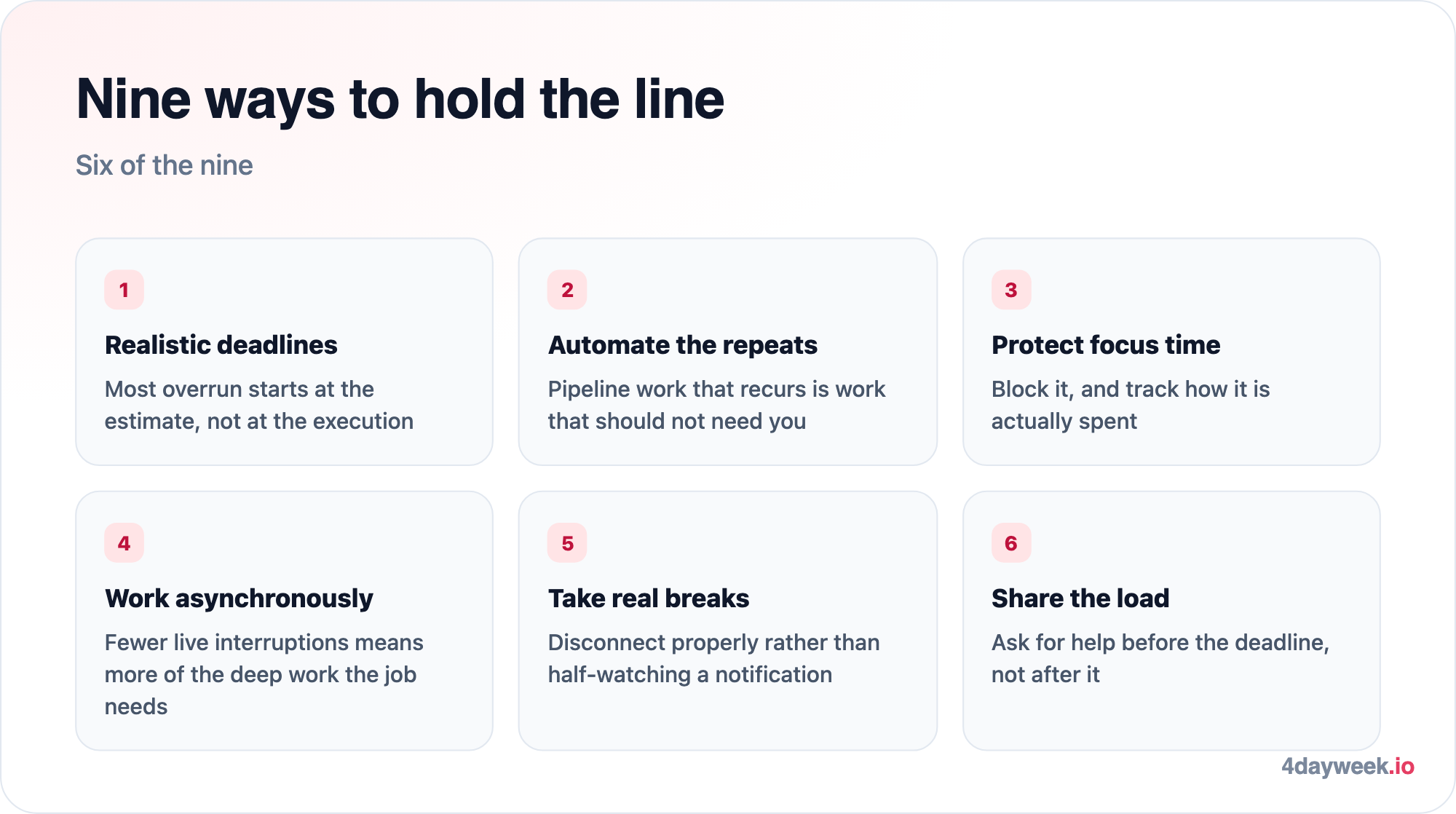Click the number 5 badge
The width and height of the screenshot is (1456, 814).
[x=567, y=543]
